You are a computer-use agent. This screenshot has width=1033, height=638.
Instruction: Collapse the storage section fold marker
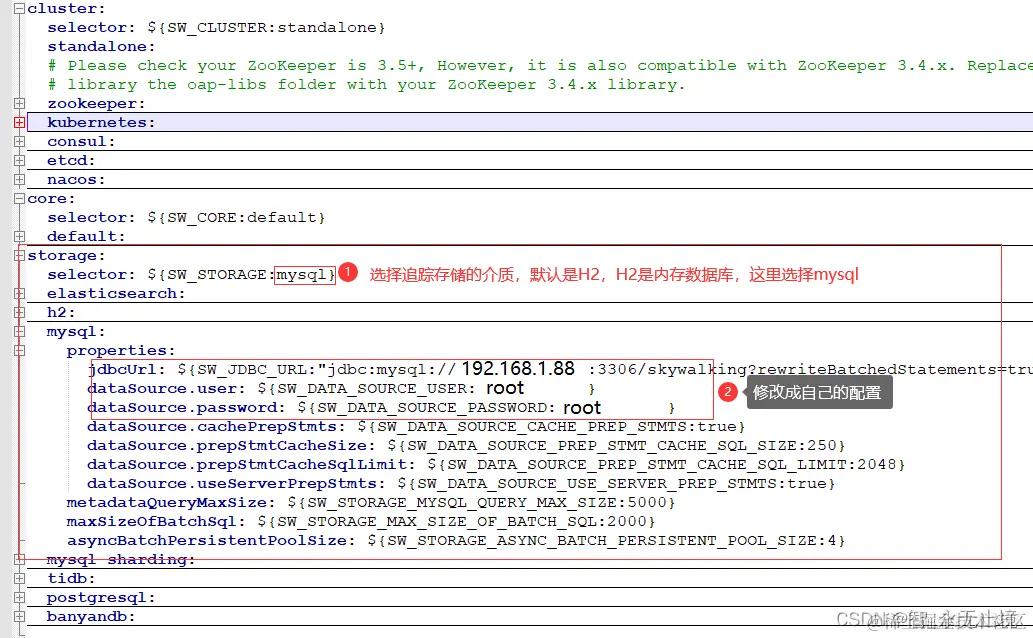click(x=20, y=255)
